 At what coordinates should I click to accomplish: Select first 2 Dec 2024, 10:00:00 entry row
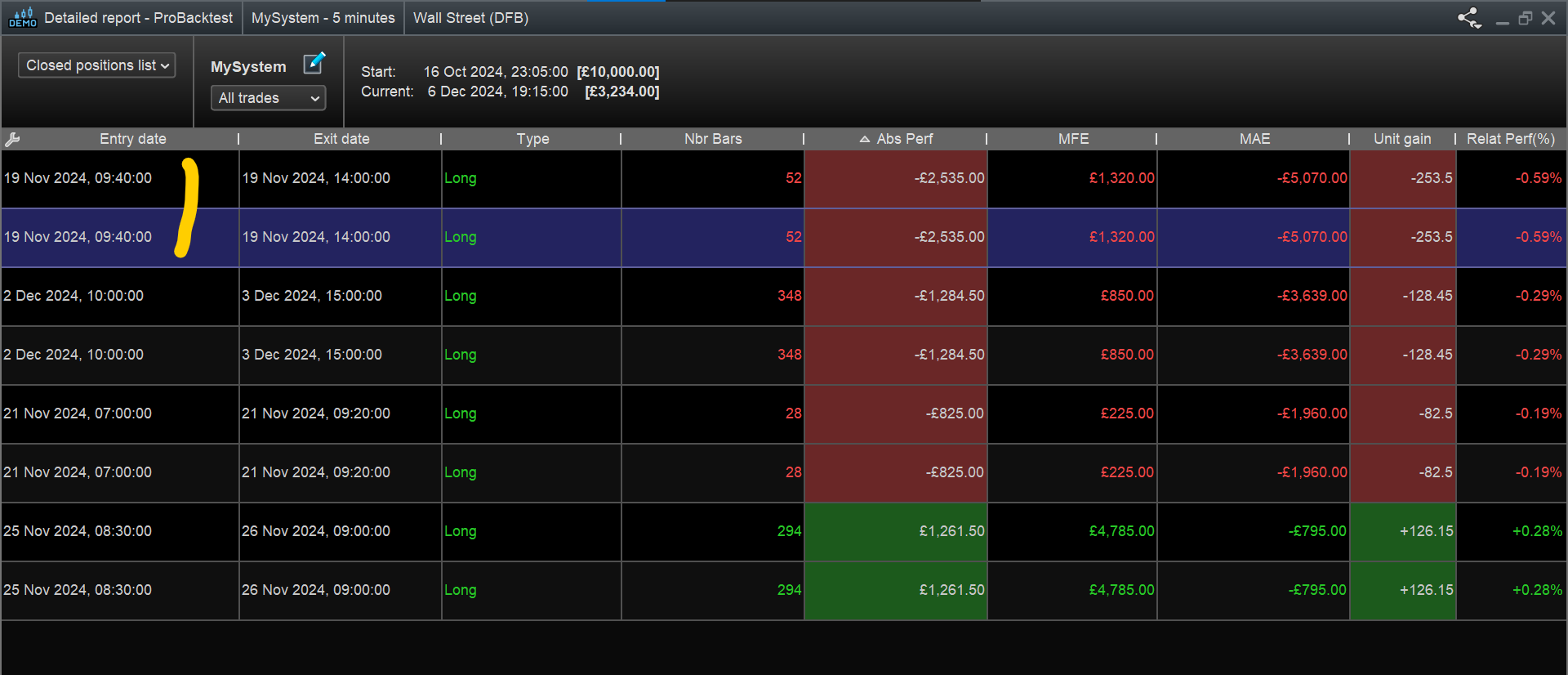[x=73, y=296]
